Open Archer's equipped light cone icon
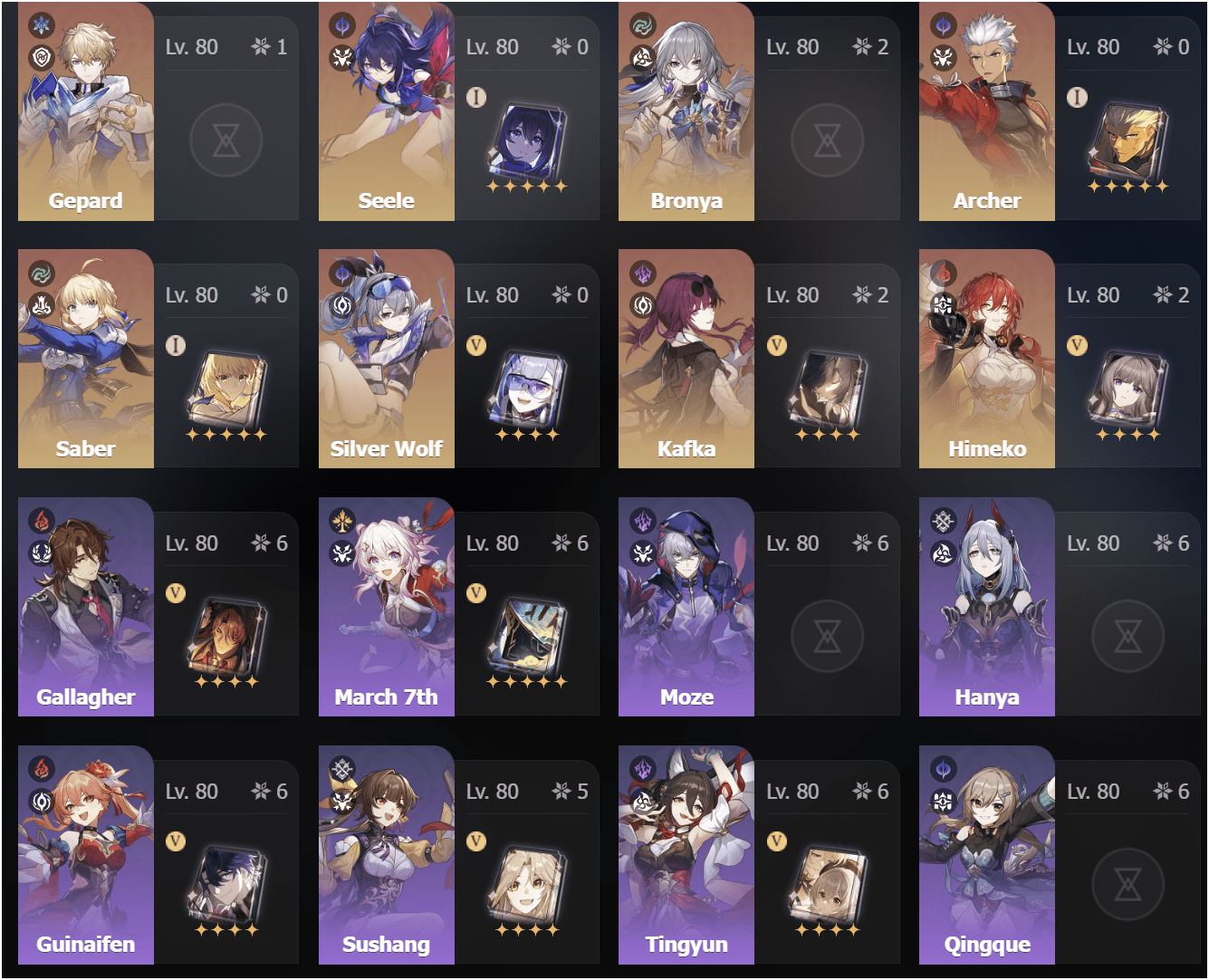The width and height of the screenshot is (1209, 980). pyautogui.click(x=1128, y=140)
